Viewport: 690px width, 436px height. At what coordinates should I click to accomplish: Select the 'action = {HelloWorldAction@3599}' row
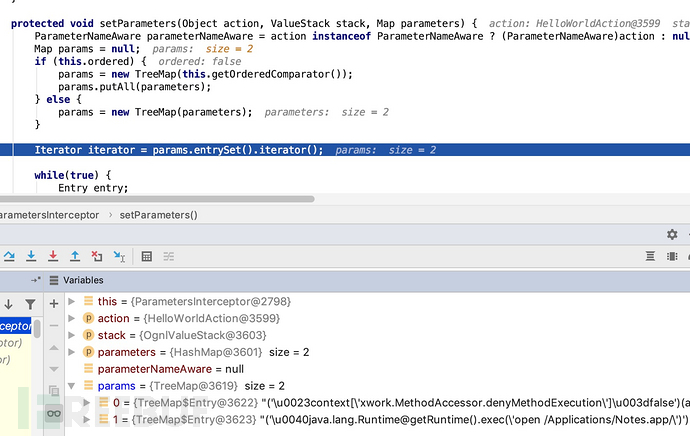click(x=378, y=318)
